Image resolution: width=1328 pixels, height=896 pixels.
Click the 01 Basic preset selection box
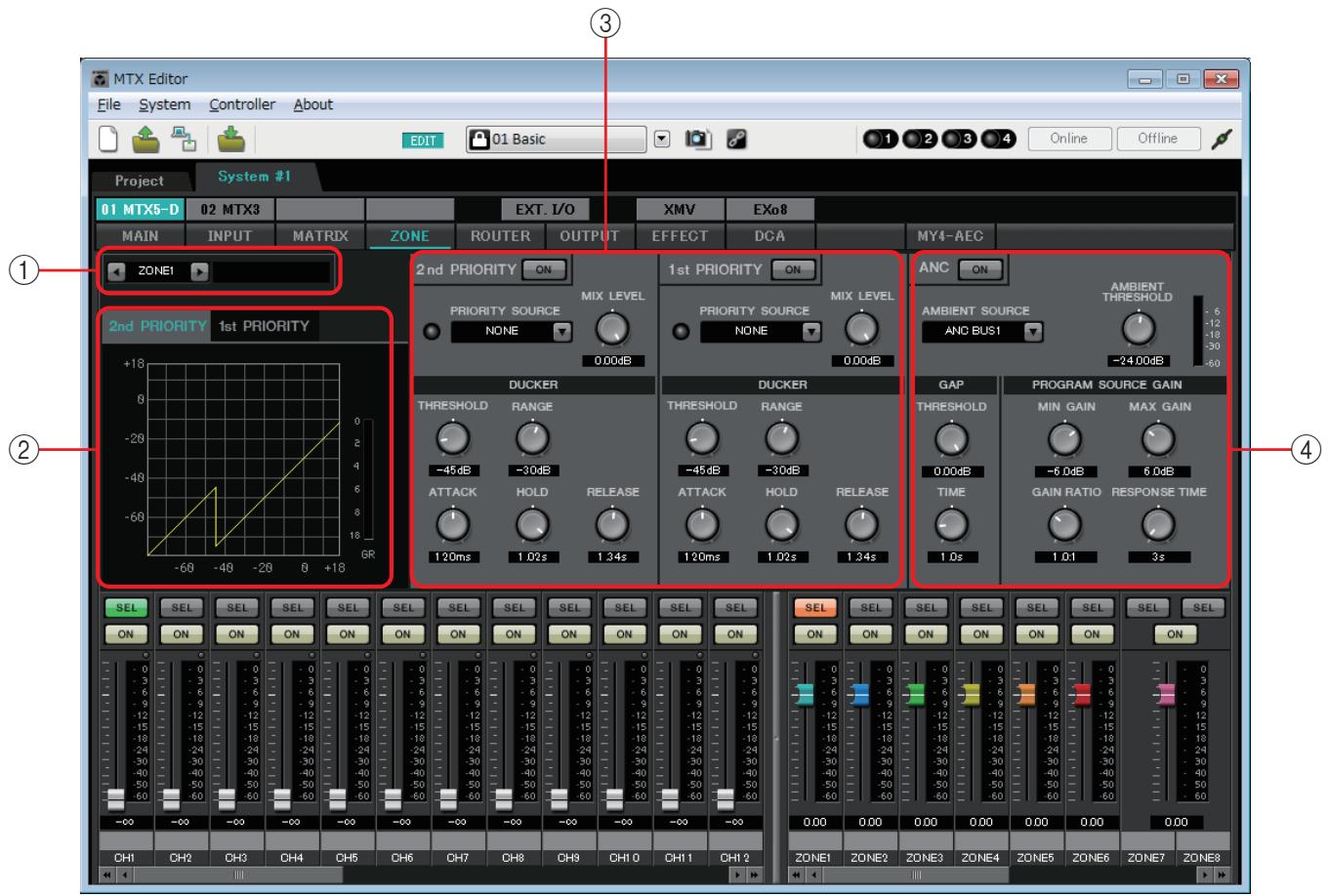click(x=557, y=140)
